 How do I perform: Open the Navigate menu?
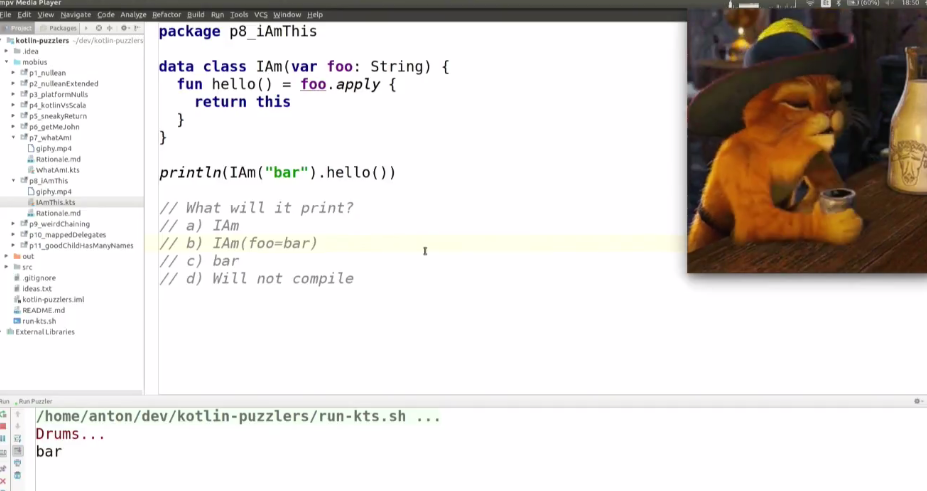tap(76, 15)
